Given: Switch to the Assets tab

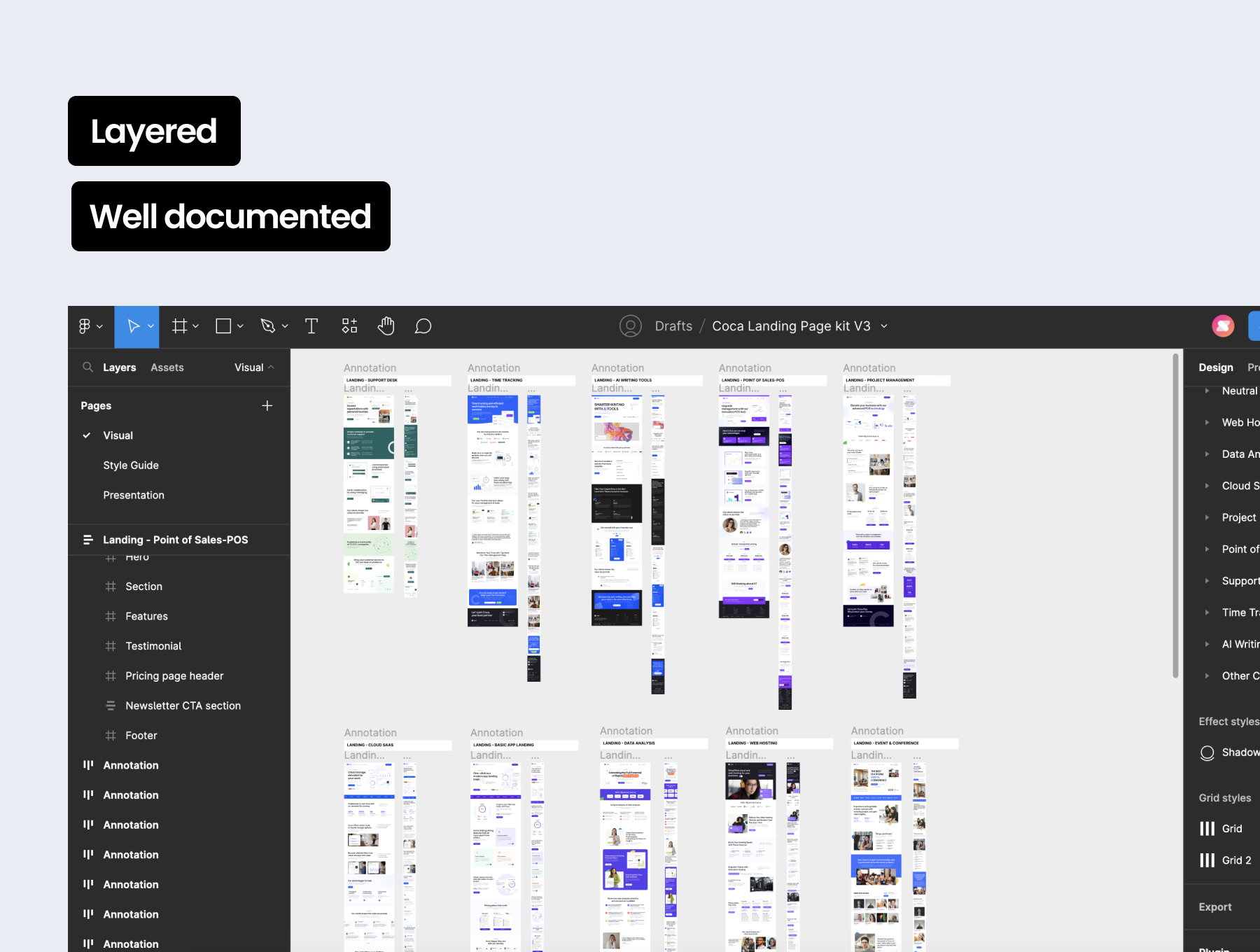Looking at the screenshot, I should [x=167, y=367].
